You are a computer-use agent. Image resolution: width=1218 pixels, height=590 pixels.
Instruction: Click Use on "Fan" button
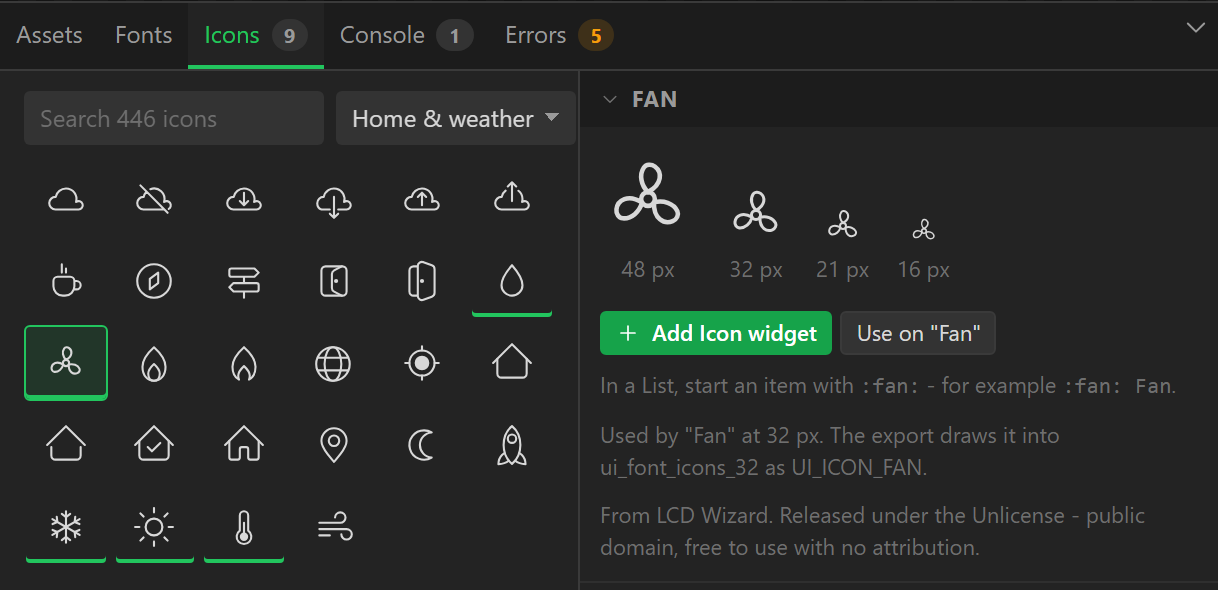tap(918, 333)
